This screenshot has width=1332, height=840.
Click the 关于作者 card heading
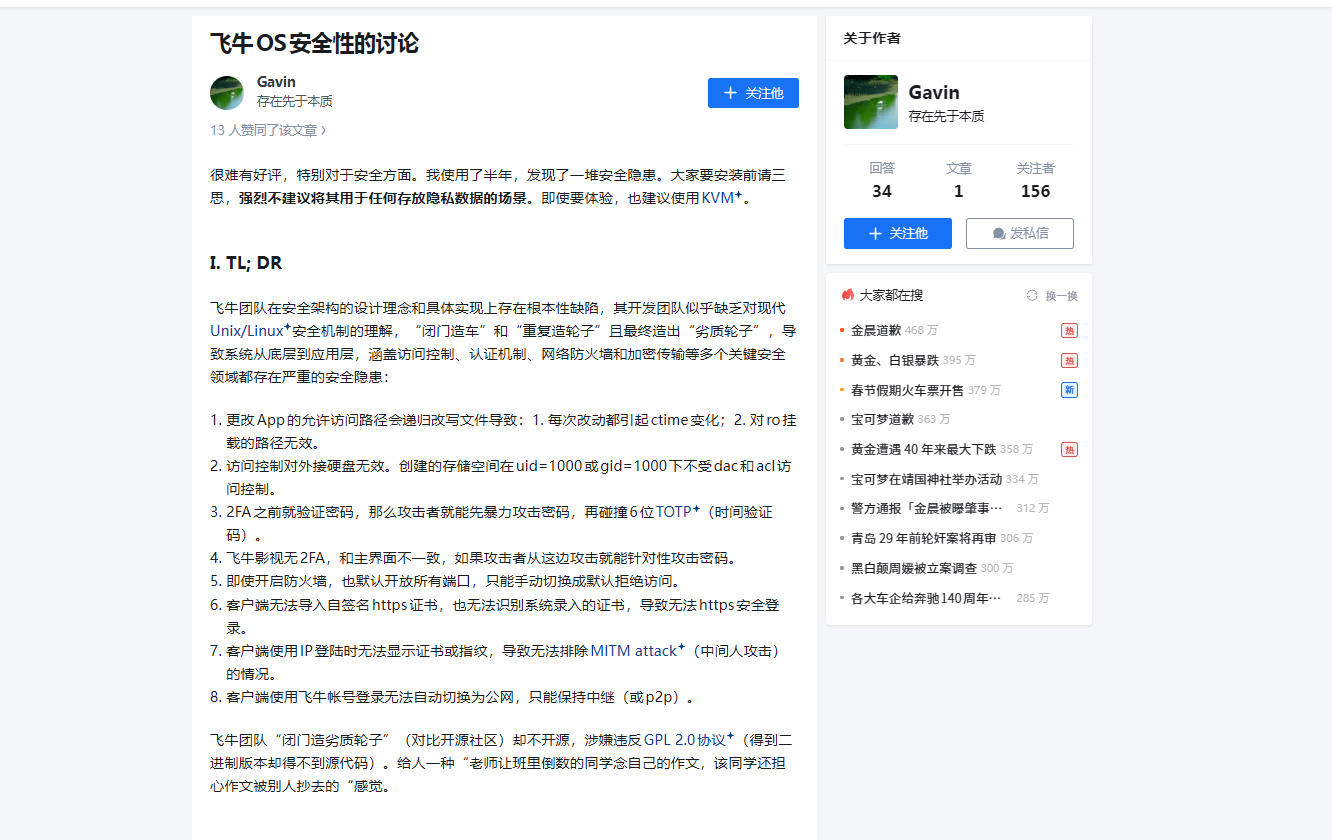pyautogui.click(x=872, y=38)
